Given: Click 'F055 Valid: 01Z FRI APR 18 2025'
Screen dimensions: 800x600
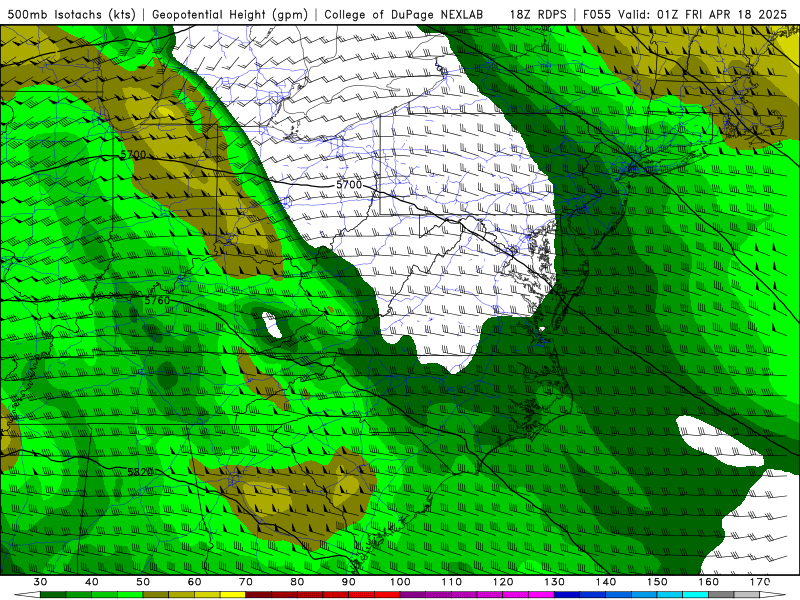Looking at the screenshot, I should click(685, 14).
